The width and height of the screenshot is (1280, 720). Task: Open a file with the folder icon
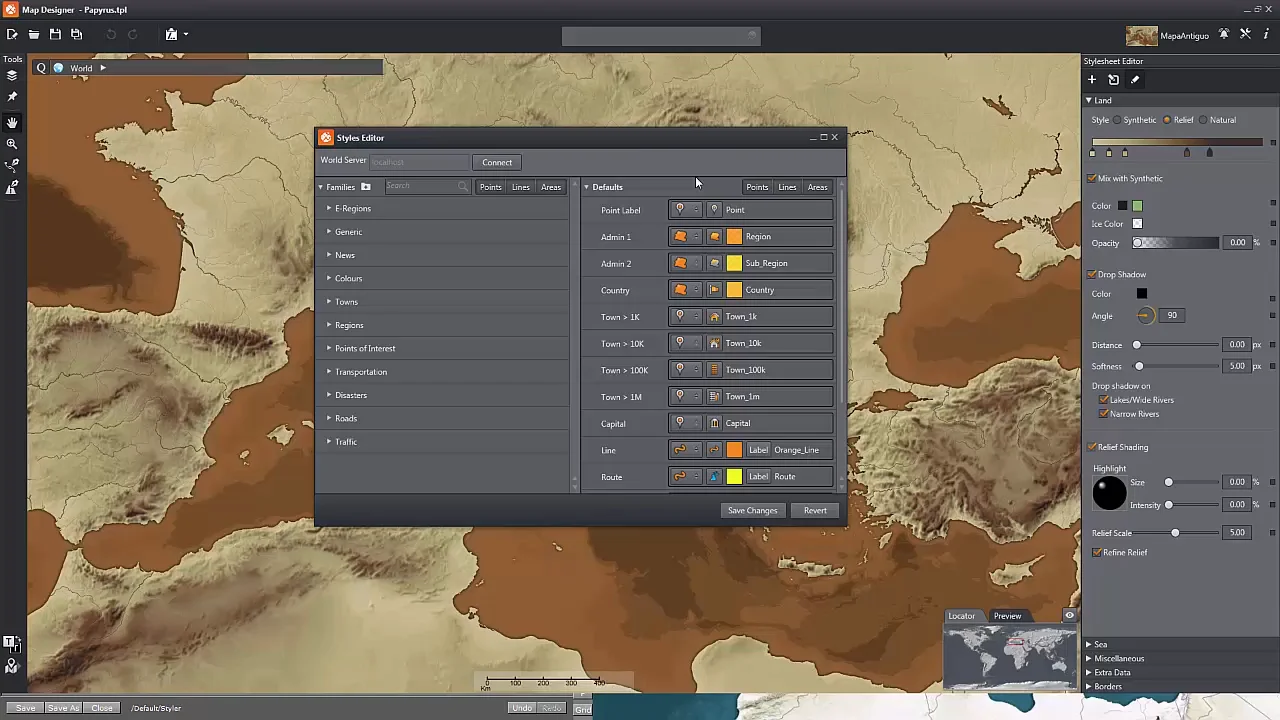(x=34, y=35)
